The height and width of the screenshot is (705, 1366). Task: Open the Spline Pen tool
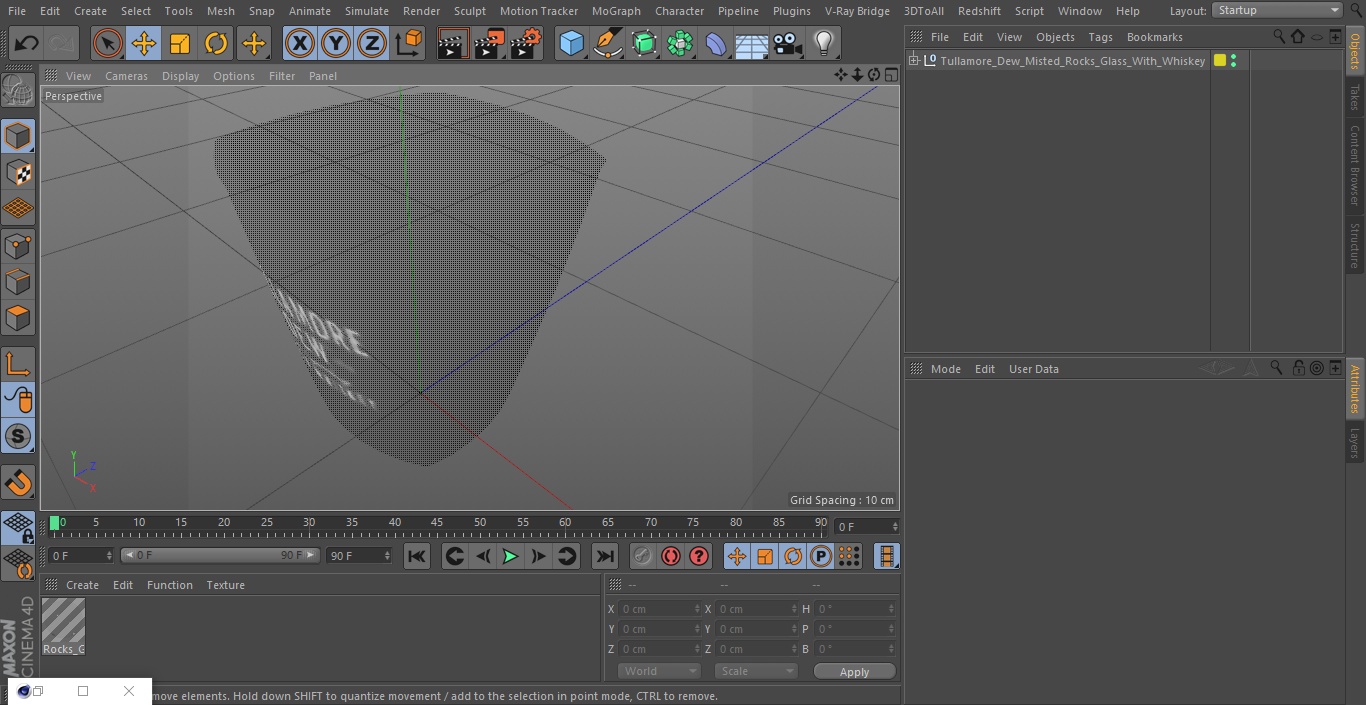coord(607,44)
